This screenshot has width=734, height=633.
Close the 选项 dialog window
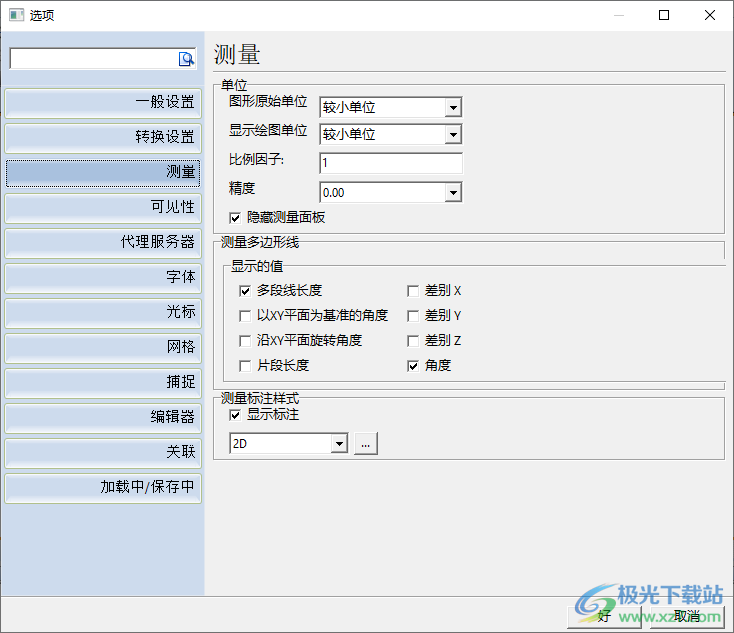[x=710, y=15]
